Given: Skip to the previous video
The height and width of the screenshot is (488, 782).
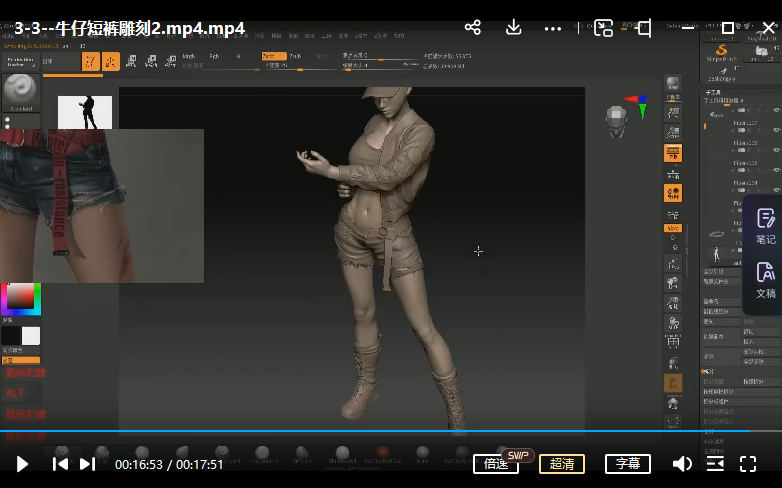Looking at the screenshot, I should tap(60, 464).
